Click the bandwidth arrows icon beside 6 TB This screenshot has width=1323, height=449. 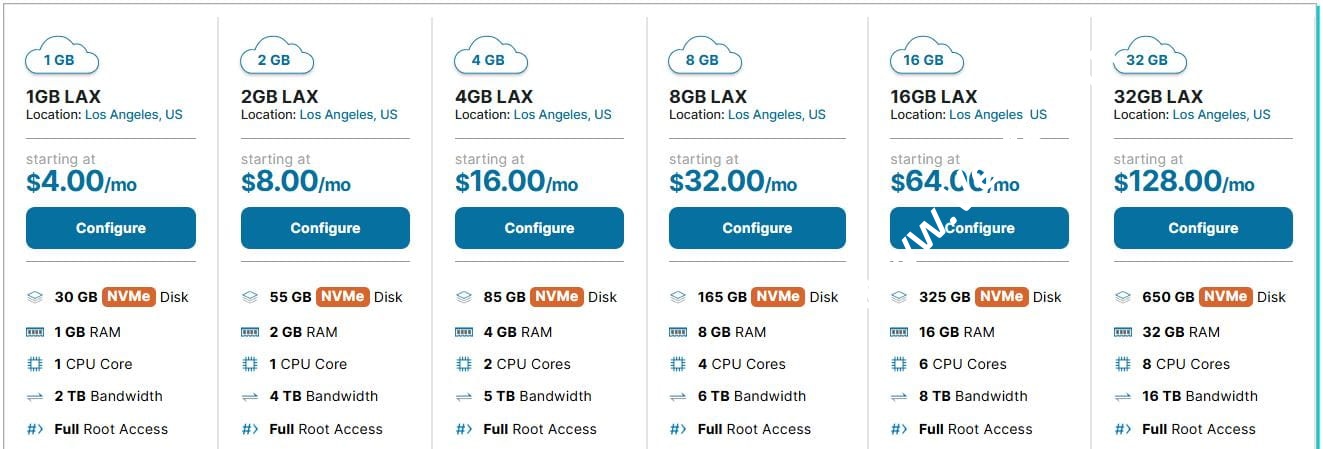[x=678, y=397]
